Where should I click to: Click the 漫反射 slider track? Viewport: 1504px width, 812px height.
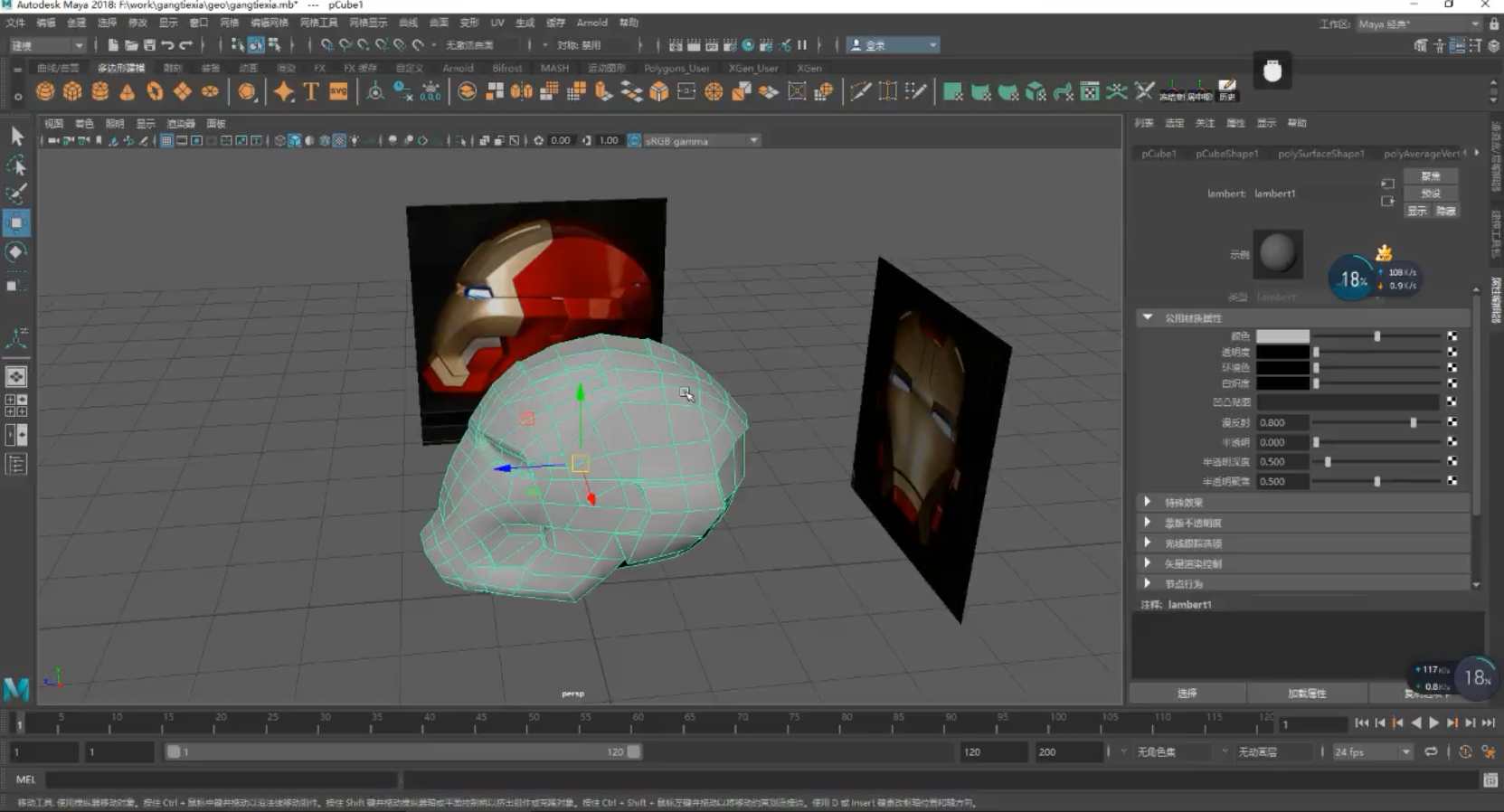[1376, 422]
